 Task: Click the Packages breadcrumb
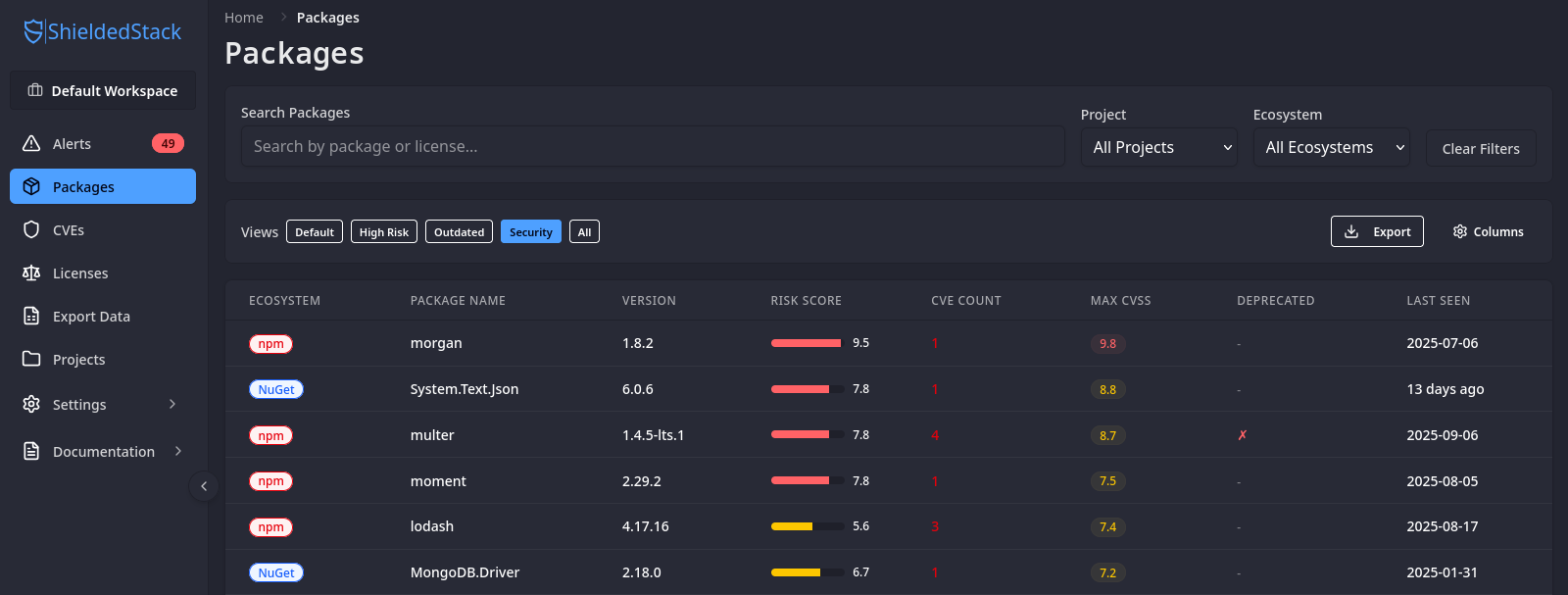click(x=327, y=18)
